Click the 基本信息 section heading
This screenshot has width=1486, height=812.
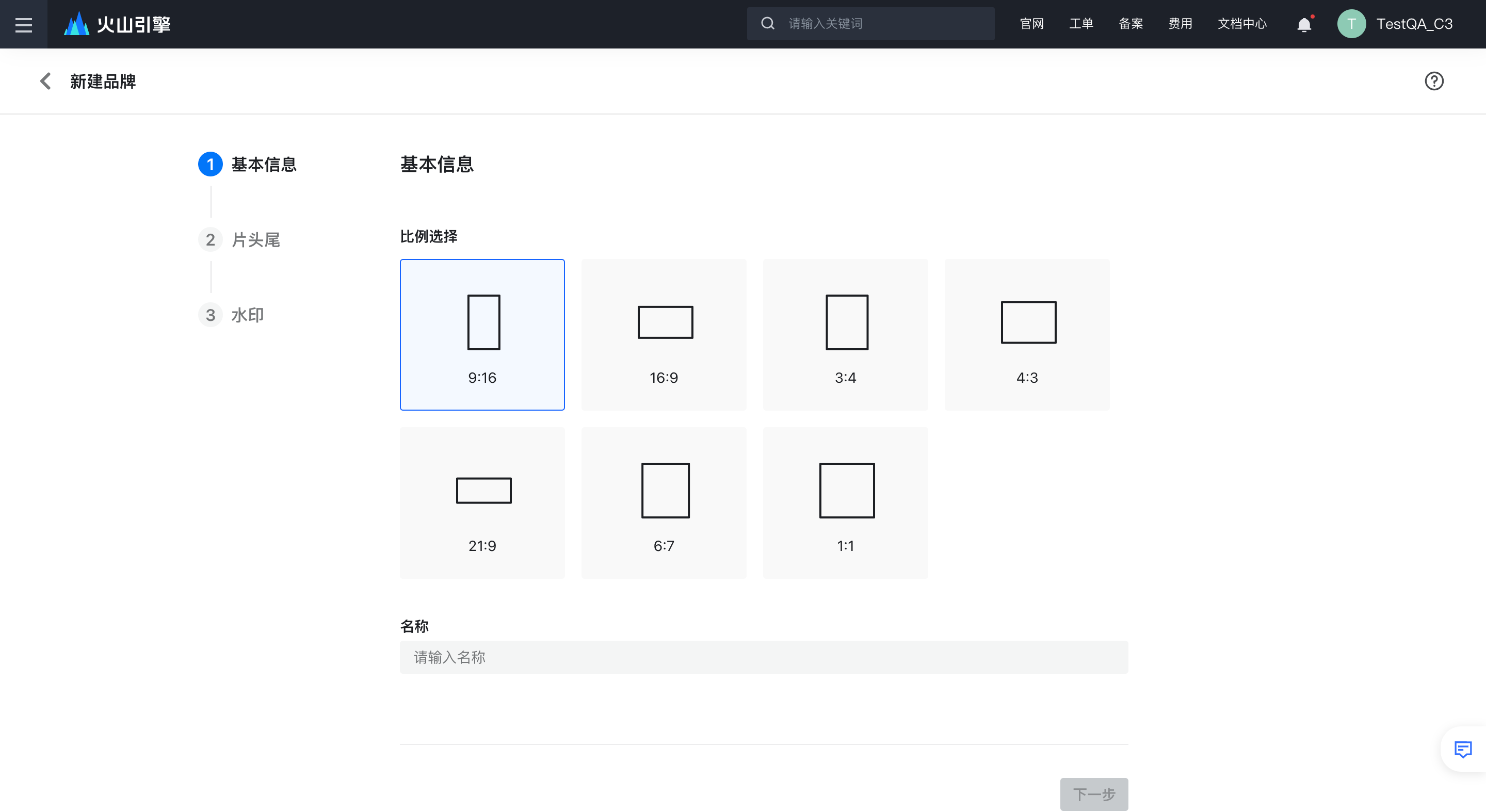tap(437, 165)
